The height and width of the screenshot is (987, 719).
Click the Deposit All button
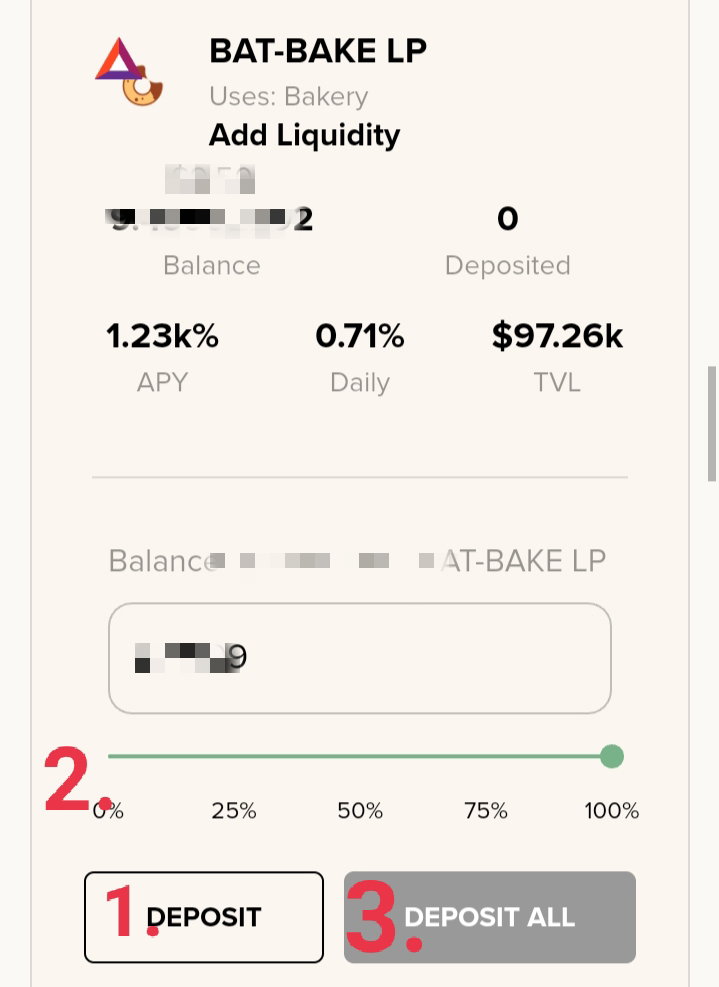pyautogui.click(x=490, y=917)
